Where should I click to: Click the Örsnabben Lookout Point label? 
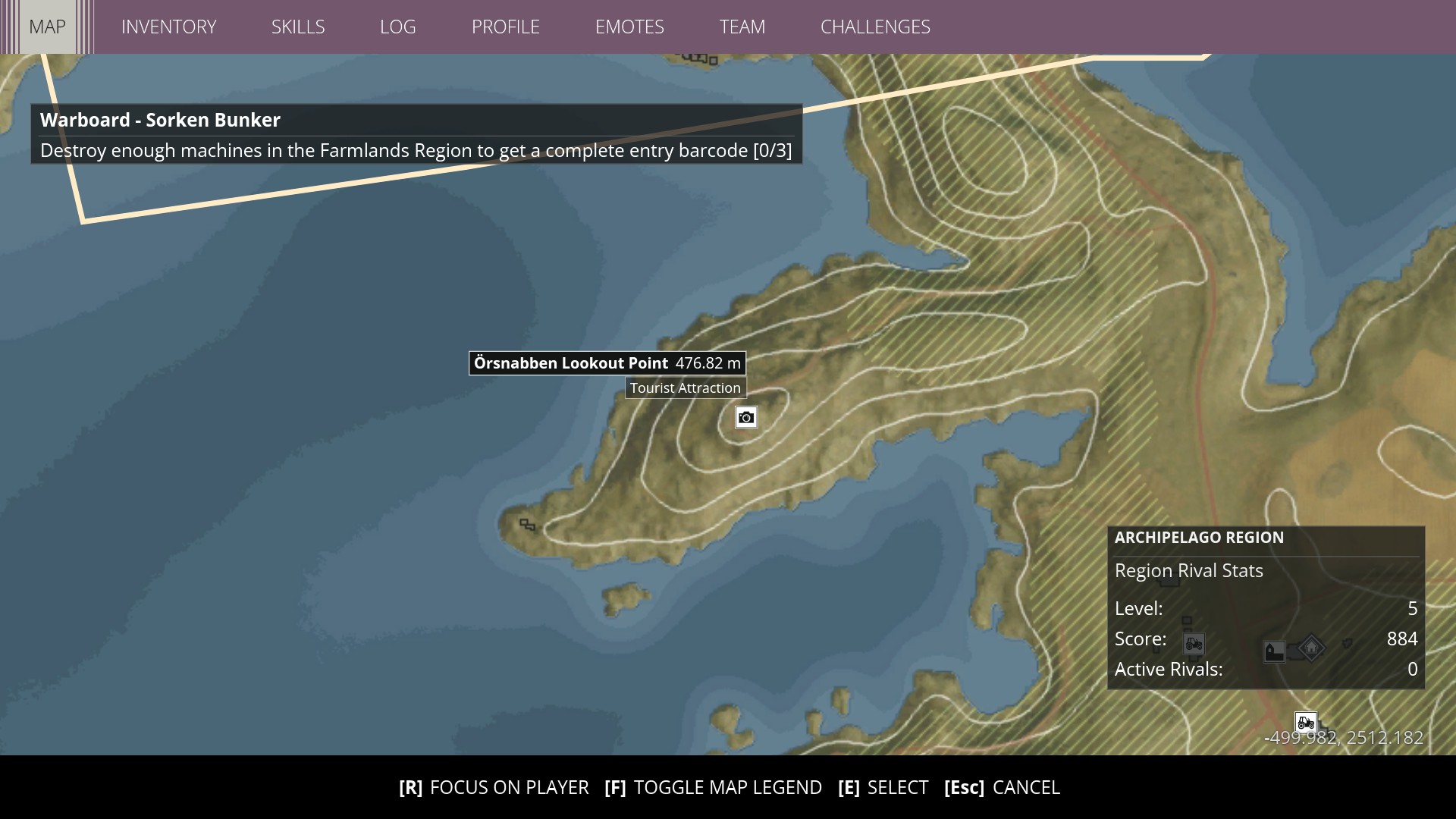(x=571, y=363)
